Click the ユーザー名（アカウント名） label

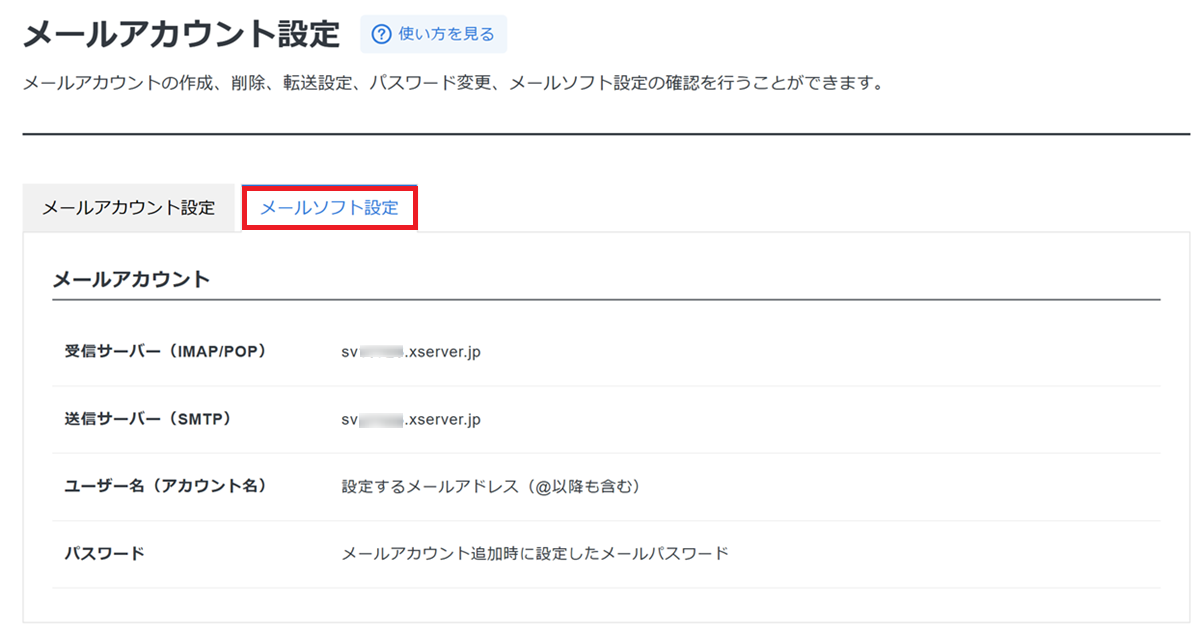coord(165,487)
